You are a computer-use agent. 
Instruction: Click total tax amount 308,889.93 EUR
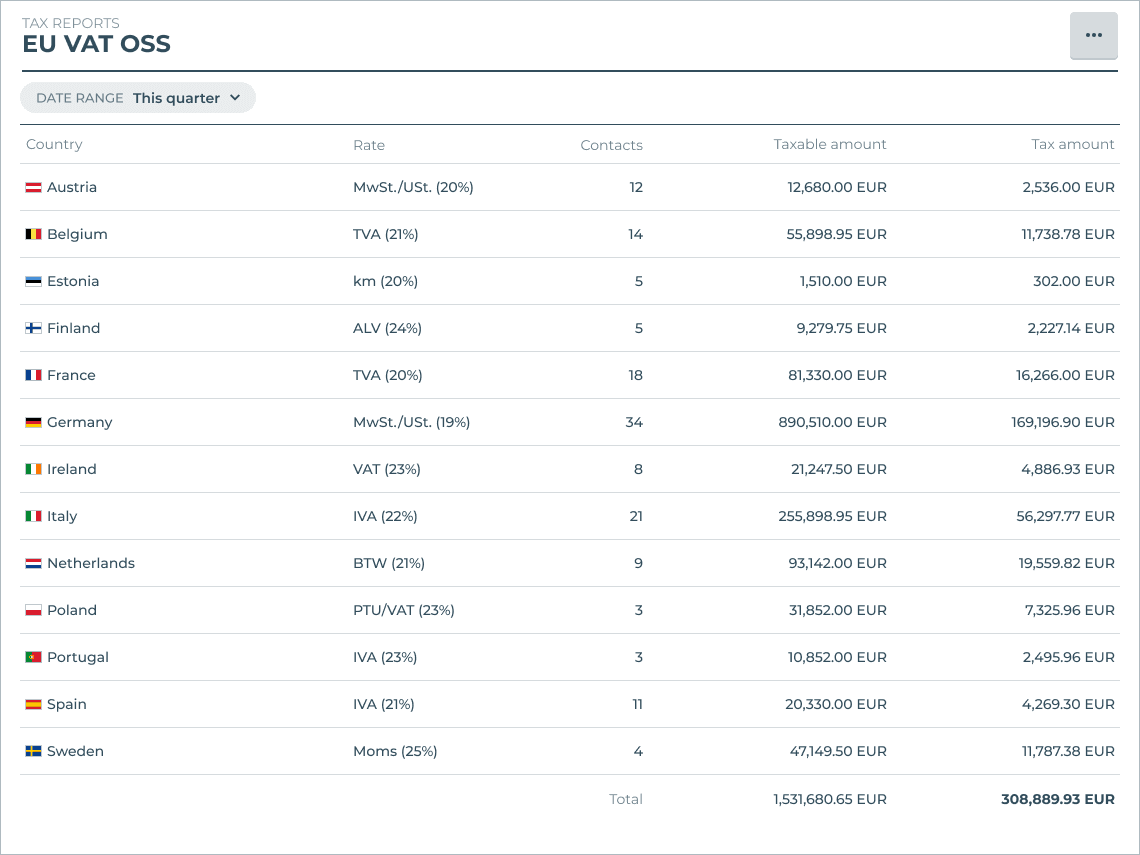(1058, 800)
